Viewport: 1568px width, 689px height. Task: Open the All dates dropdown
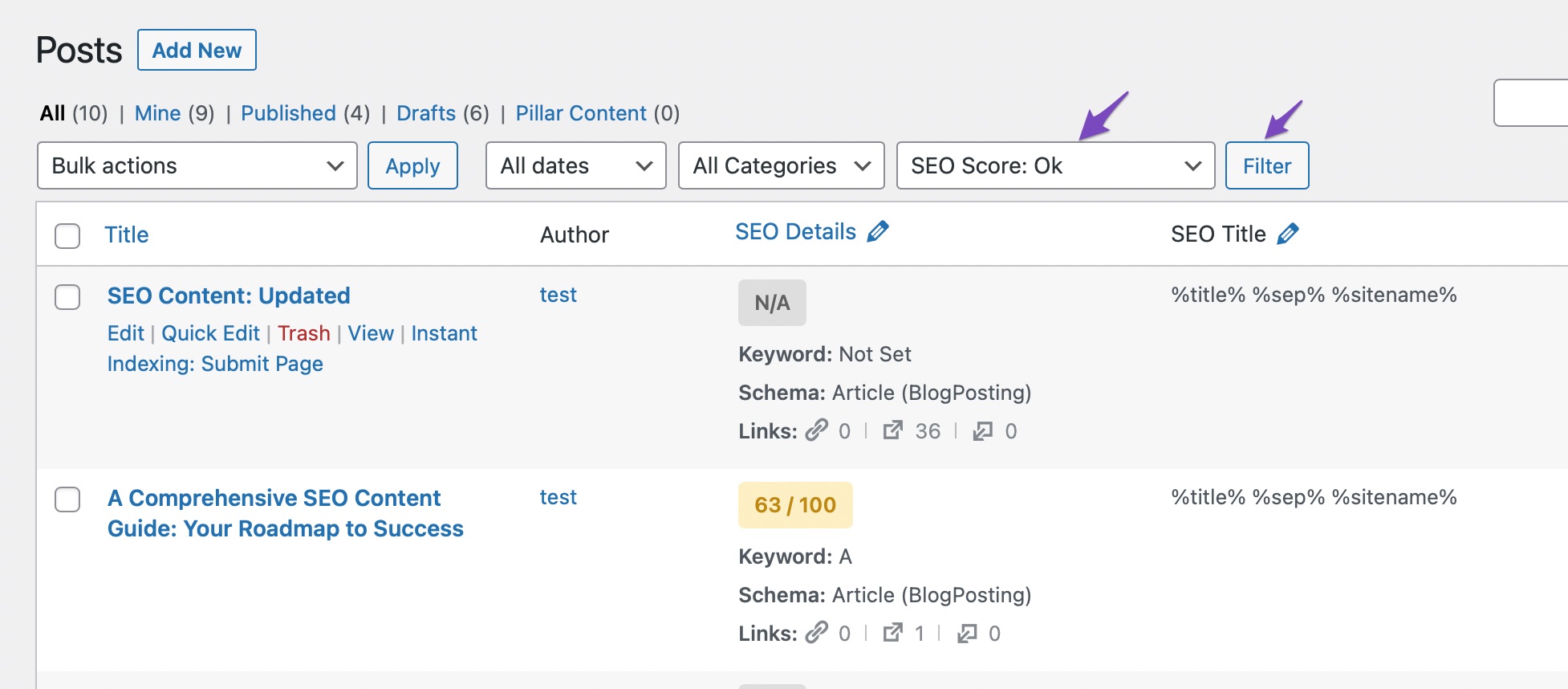(x=576, y=165)
